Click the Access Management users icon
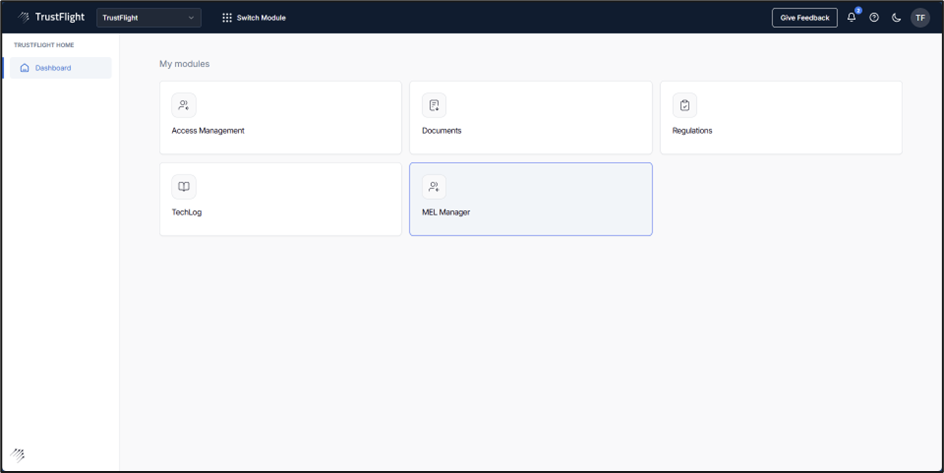 [184, 105]
